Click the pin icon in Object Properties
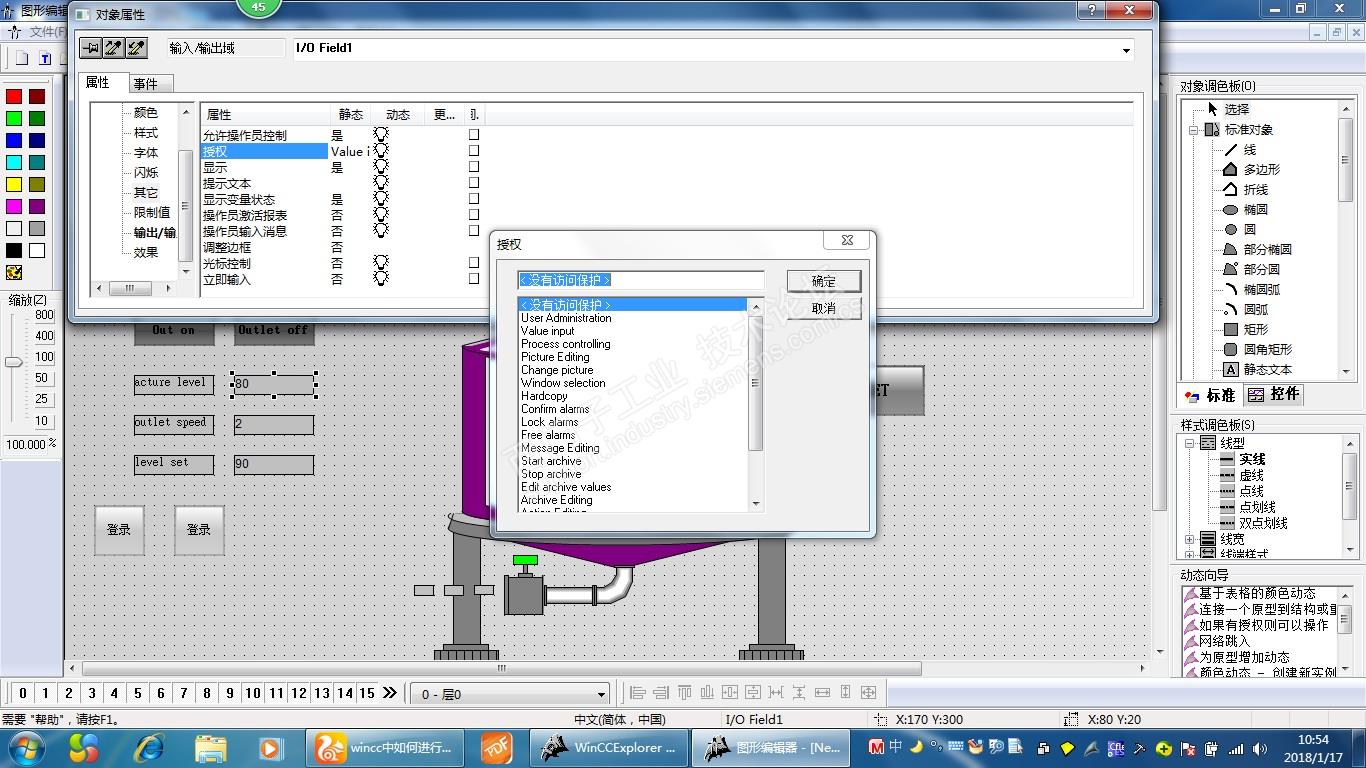 91,48
